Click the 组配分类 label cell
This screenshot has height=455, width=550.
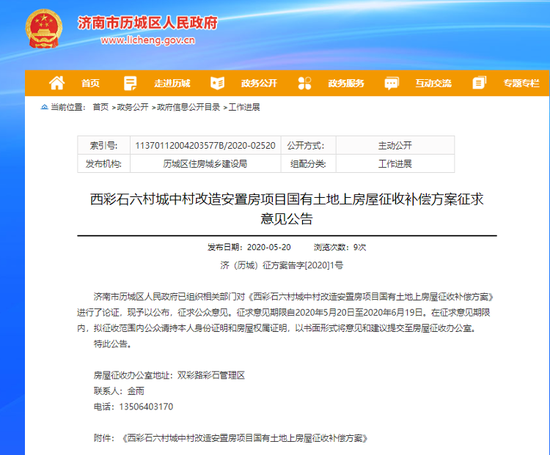pos(308,163)
